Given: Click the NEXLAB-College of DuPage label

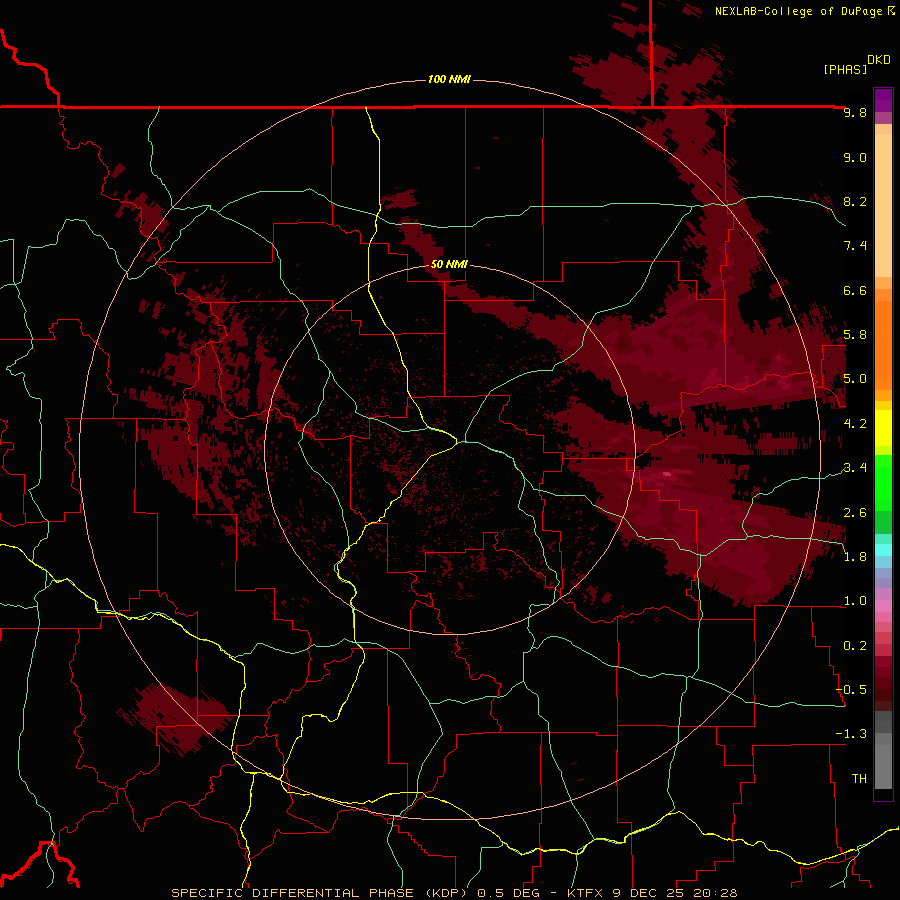Looking at the screenshot, I should click(x=799, y=11).
